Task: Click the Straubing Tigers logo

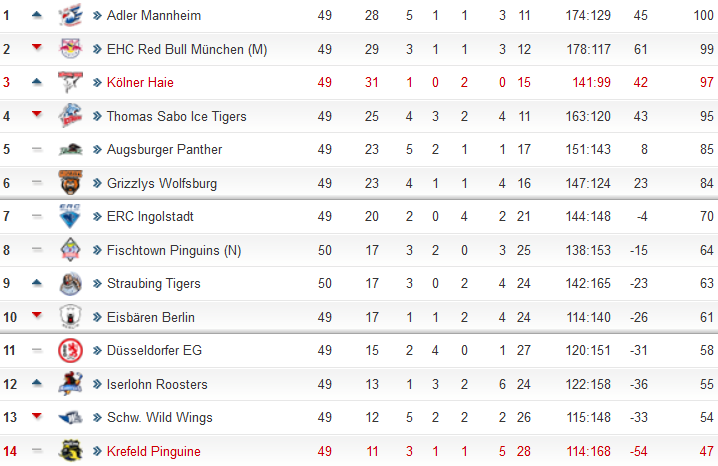Action: point(71,283)
